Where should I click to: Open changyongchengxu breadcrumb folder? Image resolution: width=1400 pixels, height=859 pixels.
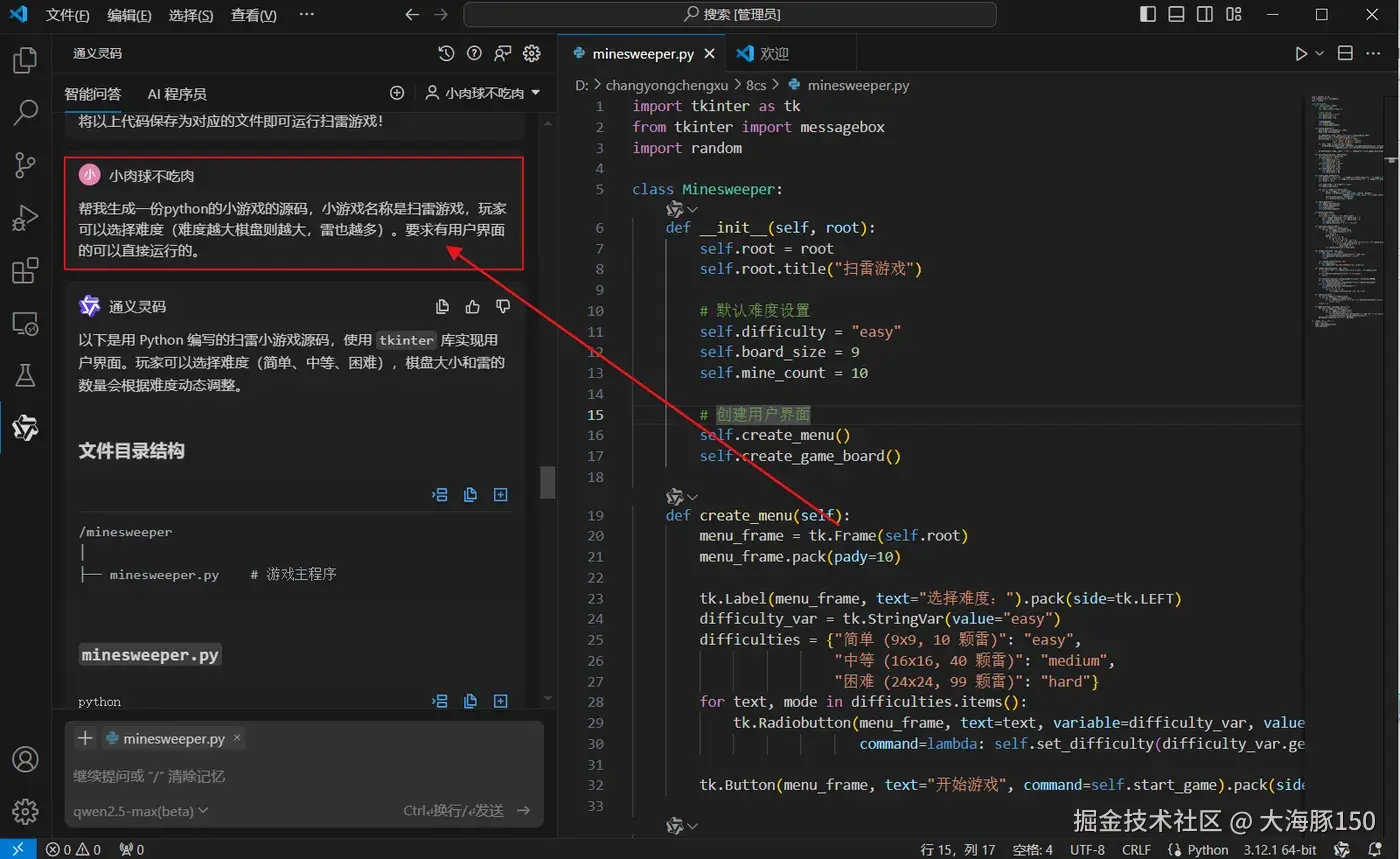667,85
